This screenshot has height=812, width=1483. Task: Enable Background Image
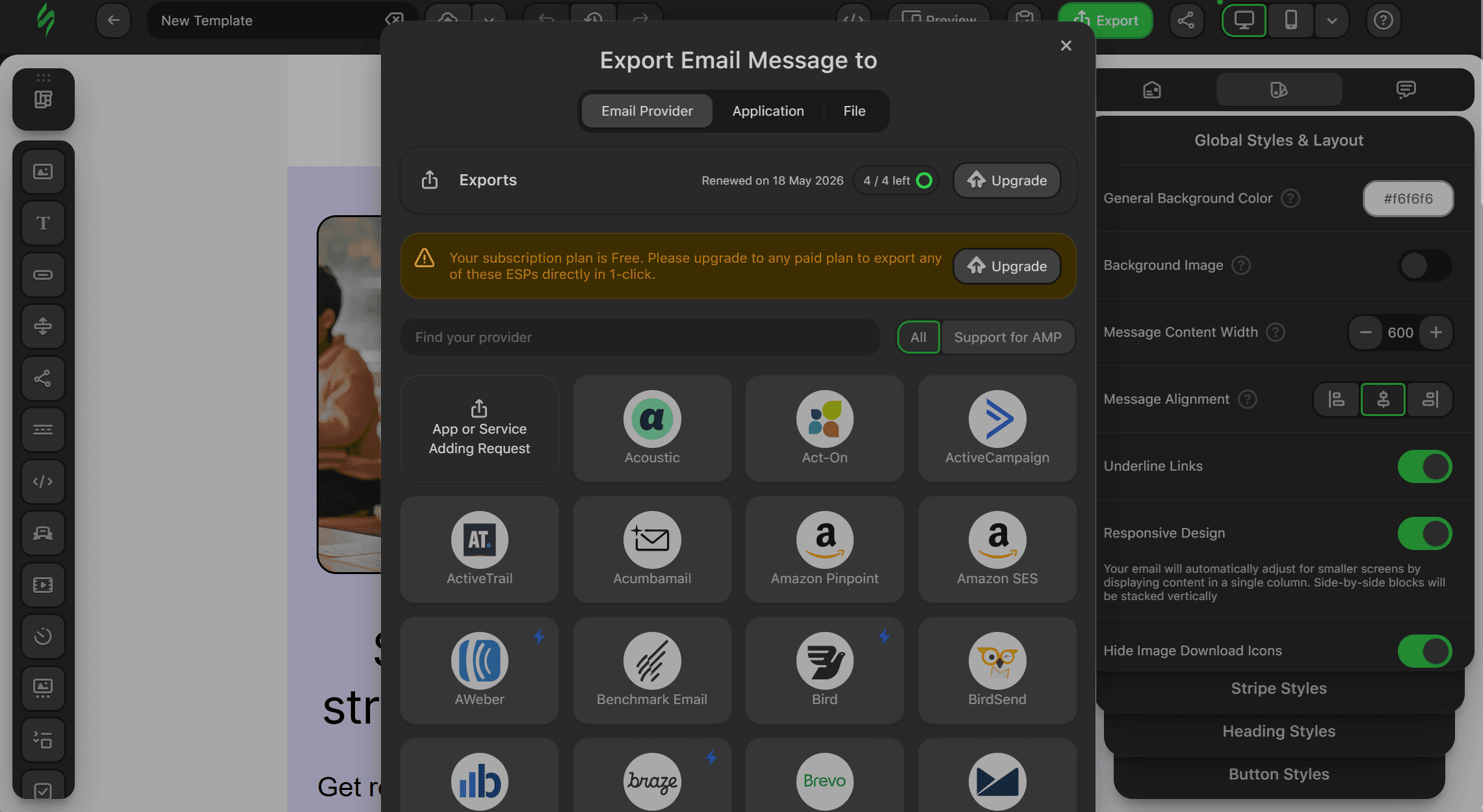(x=1425, y=265)
